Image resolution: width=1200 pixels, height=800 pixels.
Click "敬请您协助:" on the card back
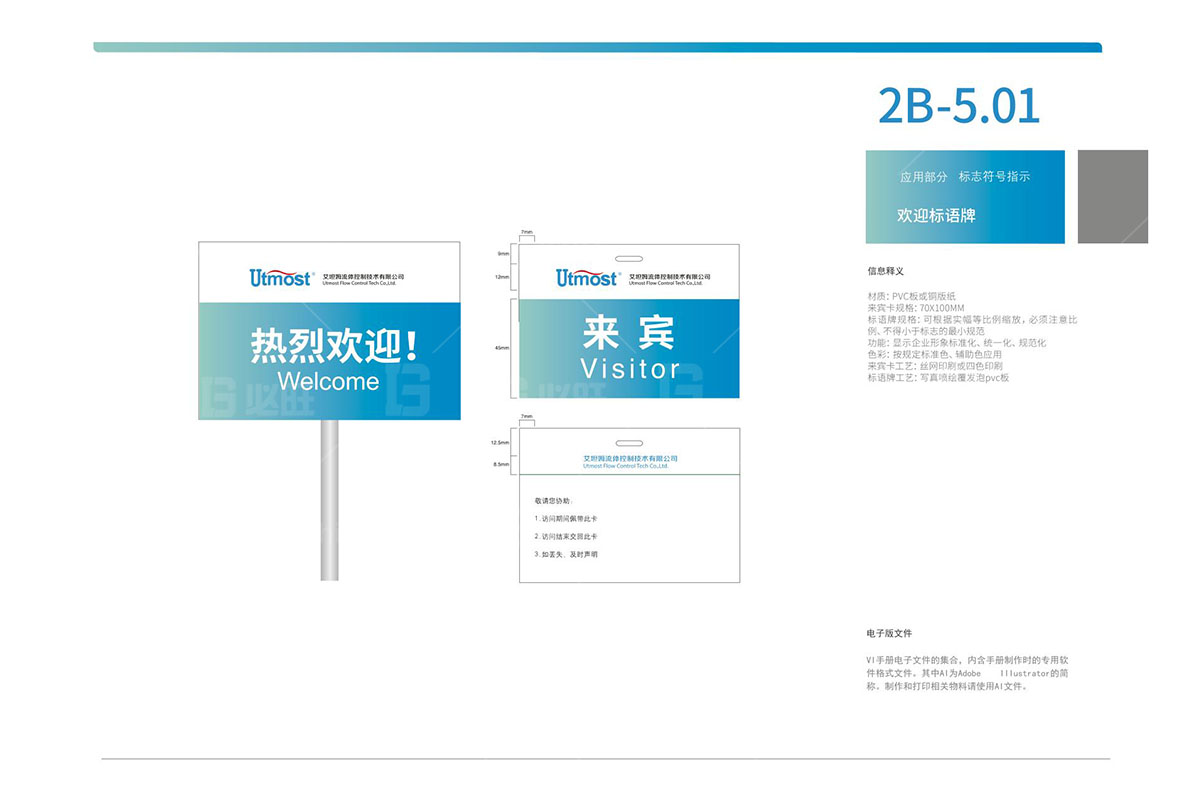[554, 500]
